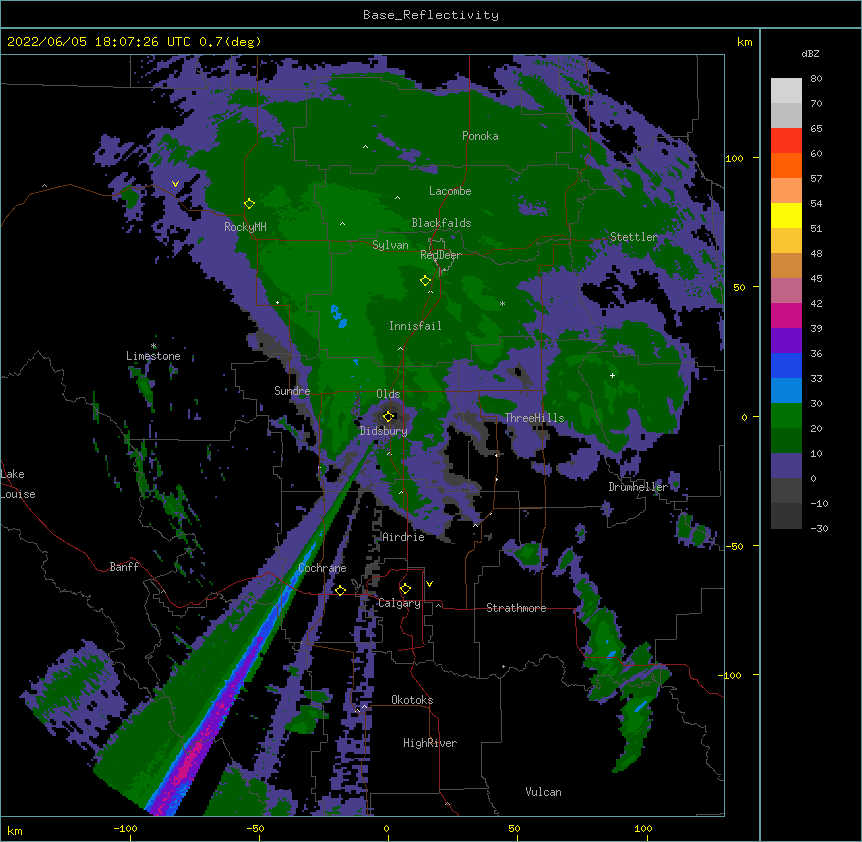Screen dimensions: 862x842
Task: Click the yellow station marker south of RedDeer
Action: click(425, 281)
